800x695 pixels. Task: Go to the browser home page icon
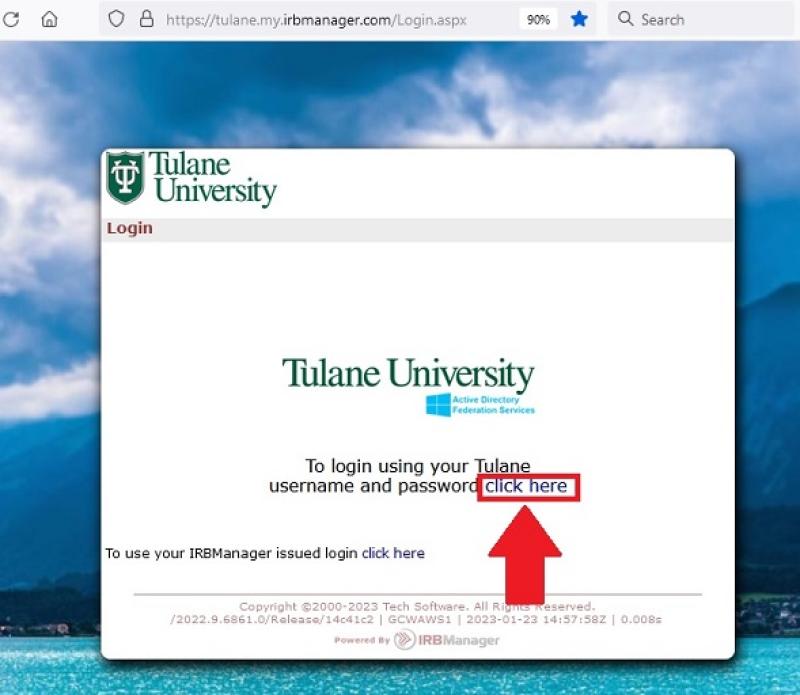coord(49,19)
